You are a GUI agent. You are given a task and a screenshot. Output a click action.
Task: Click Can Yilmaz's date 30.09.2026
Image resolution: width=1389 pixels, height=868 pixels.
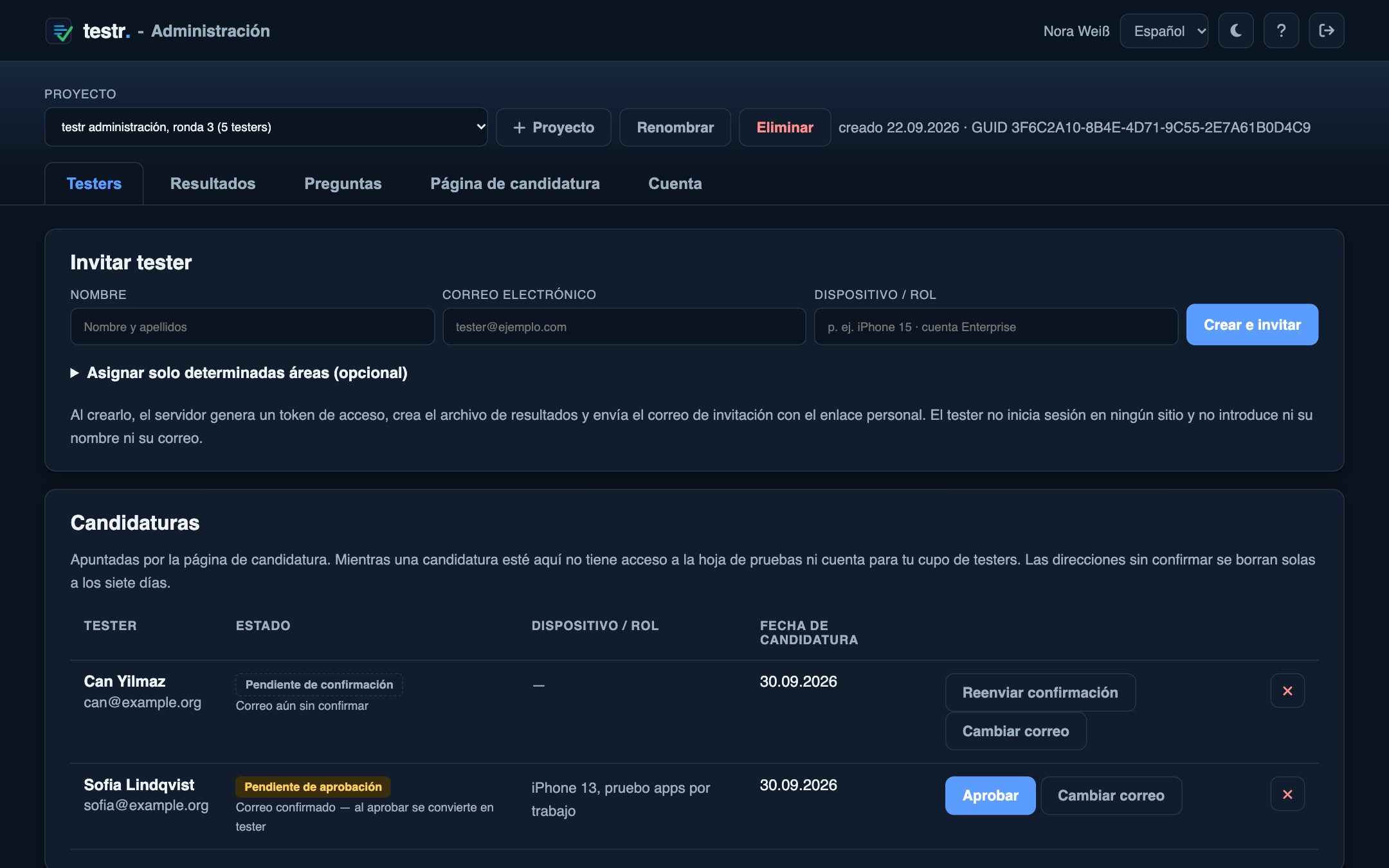tap(798, 682)
